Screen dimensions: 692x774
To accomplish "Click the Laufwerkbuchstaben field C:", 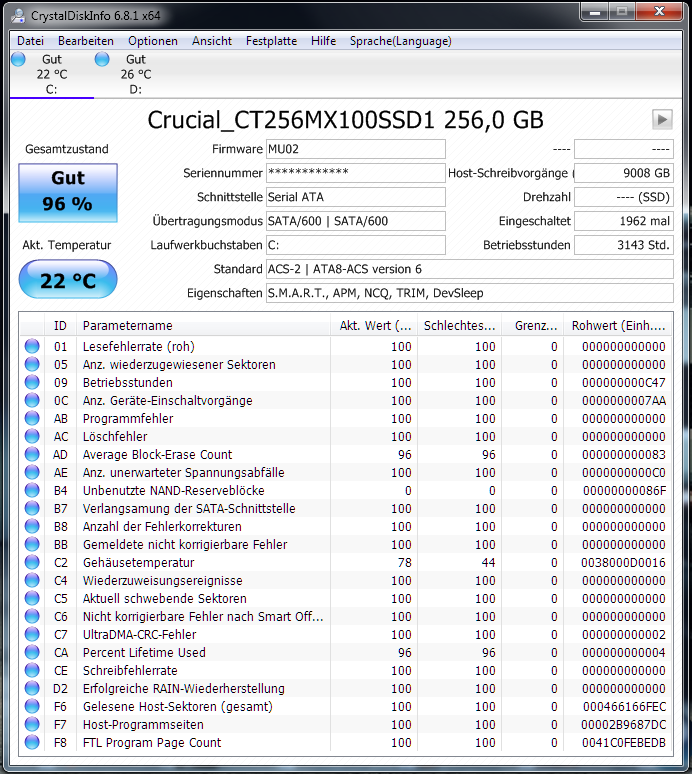I will (x=355, y=245).
